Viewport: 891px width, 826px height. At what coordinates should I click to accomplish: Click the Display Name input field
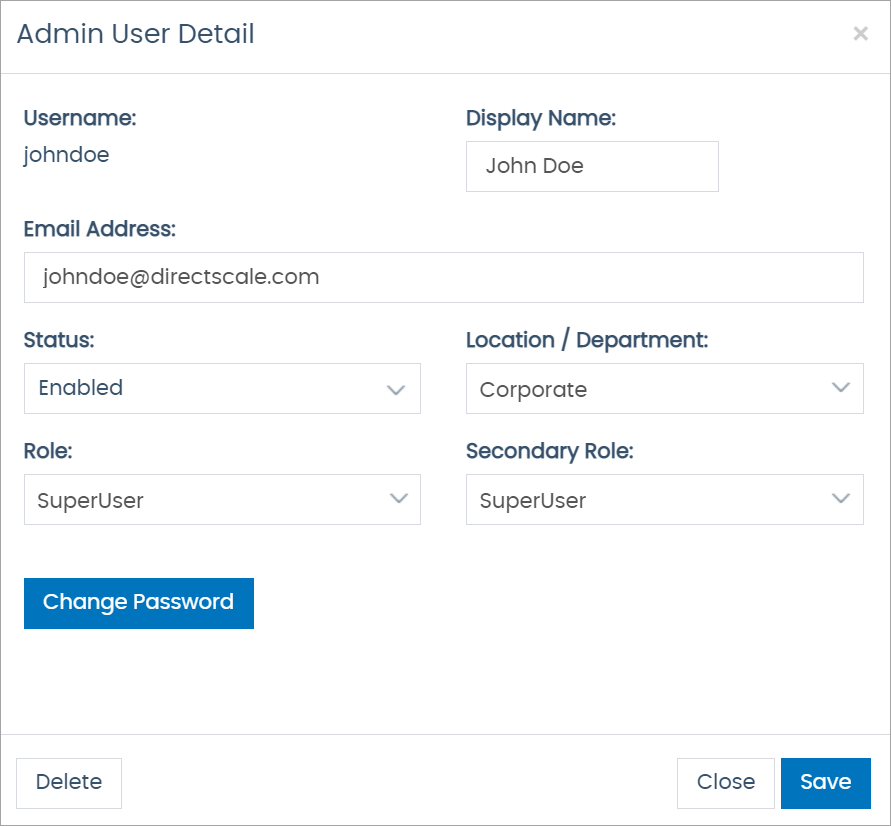pos(592,166)
